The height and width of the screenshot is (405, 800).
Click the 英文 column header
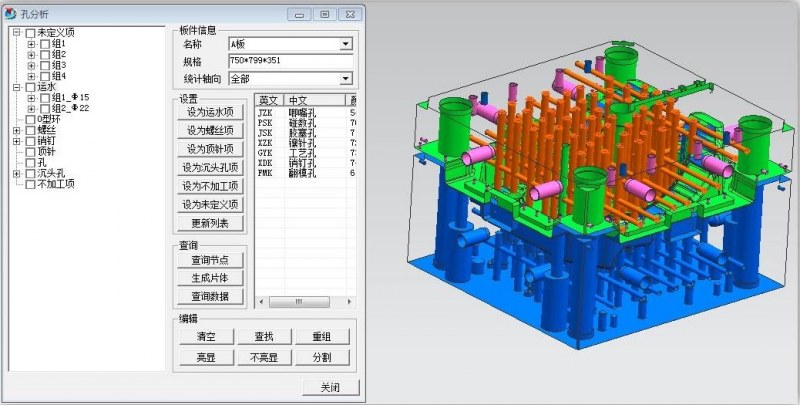tap(269, 100)
